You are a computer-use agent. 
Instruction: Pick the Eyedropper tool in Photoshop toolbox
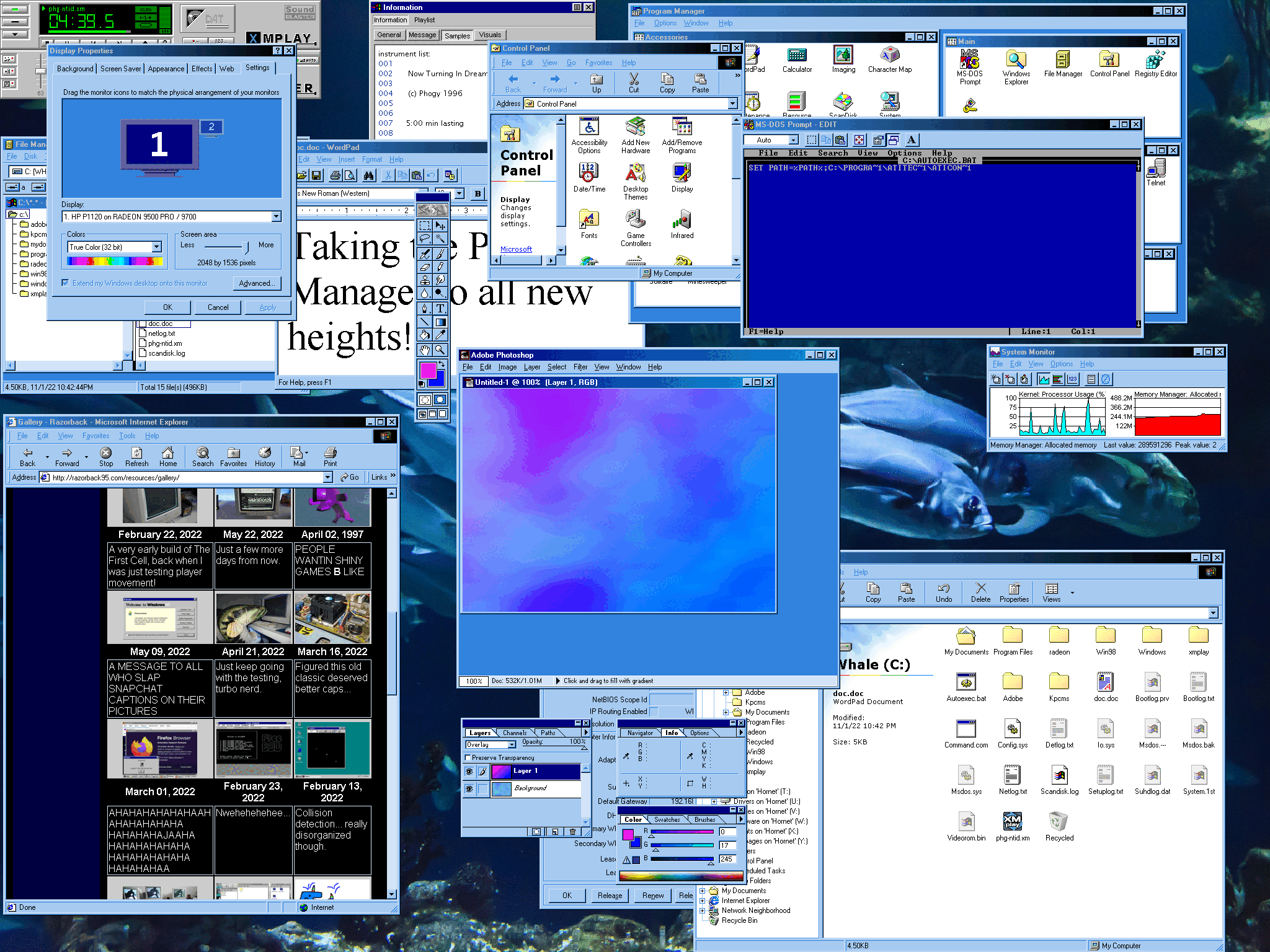tap(440, 336)
